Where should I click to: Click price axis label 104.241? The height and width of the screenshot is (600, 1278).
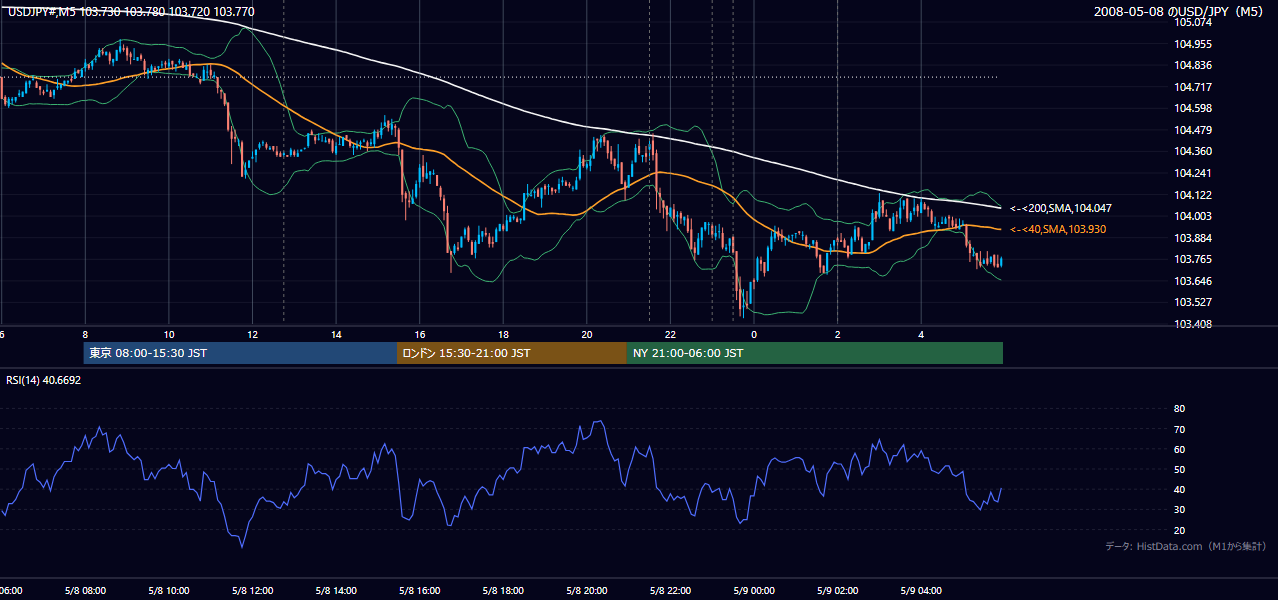(x=1192, y=173)
